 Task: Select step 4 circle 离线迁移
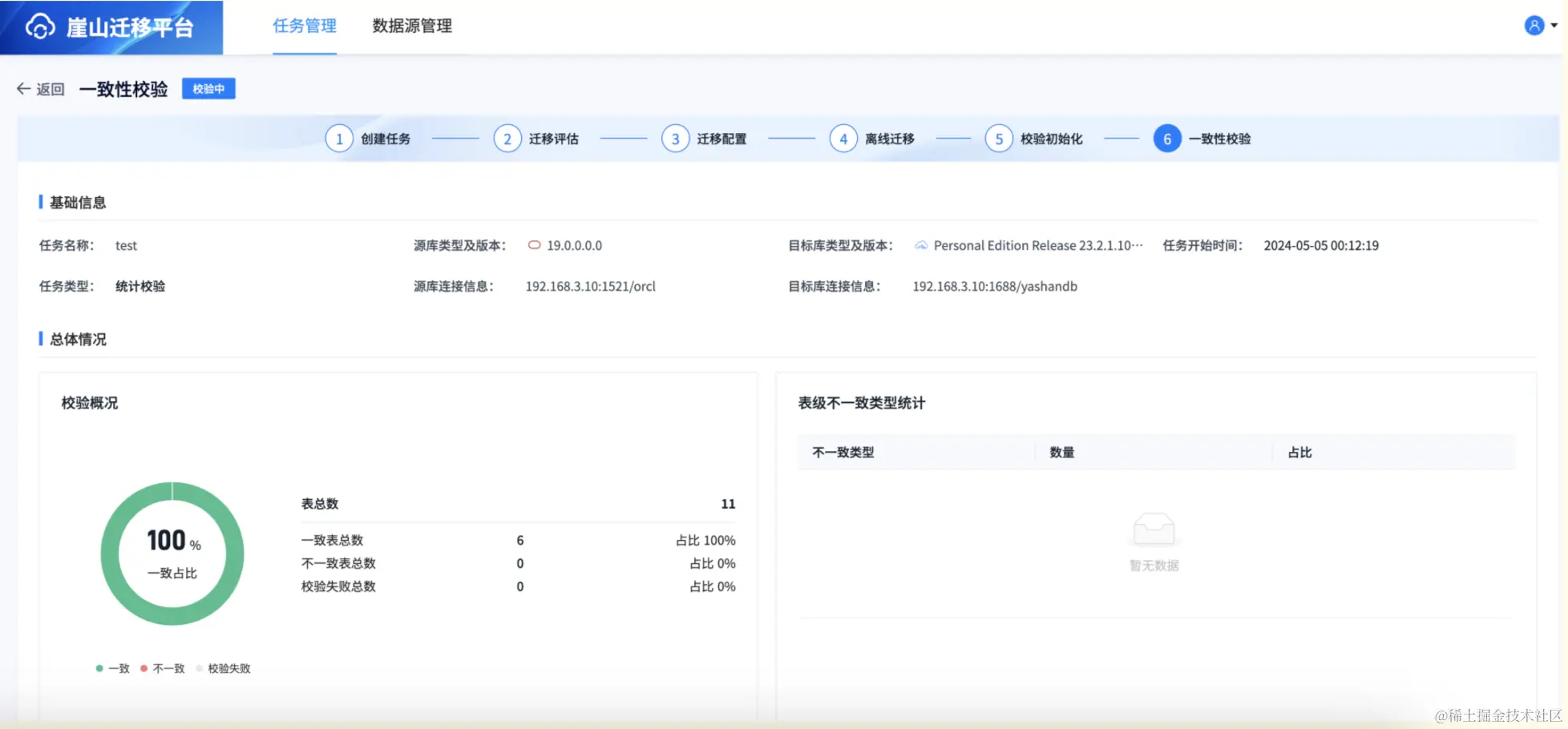click(x=843, y=139)
